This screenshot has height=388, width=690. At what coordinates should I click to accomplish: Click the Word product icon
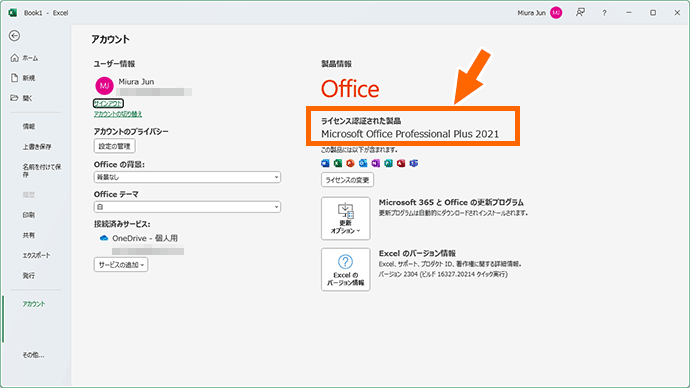325,163
